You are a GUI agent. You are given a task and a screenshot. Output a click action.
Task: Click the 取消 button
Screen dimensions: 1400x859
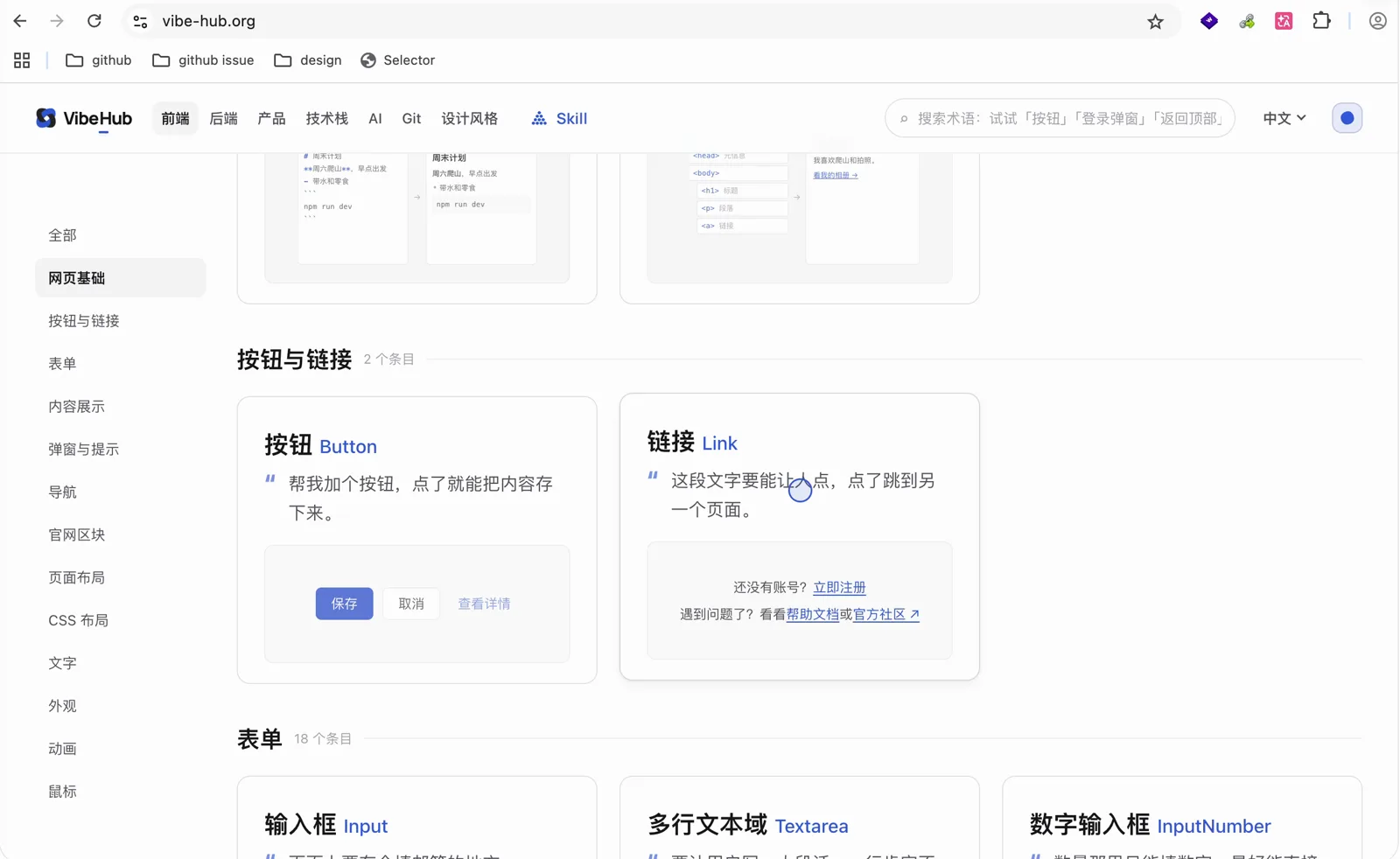pyautogui.click(x=411, y=604)
